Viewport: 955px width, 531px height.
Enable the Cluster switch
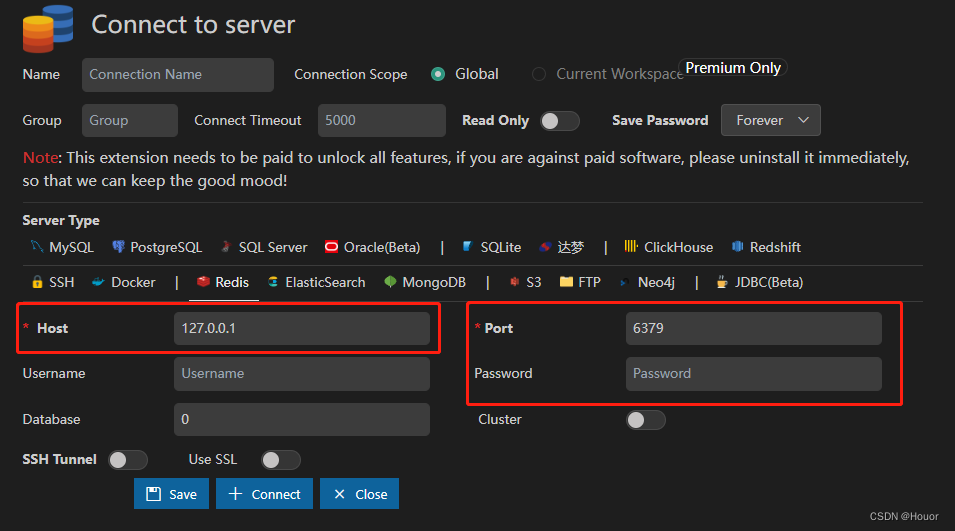pyautogui.click(x=646, y=420)
